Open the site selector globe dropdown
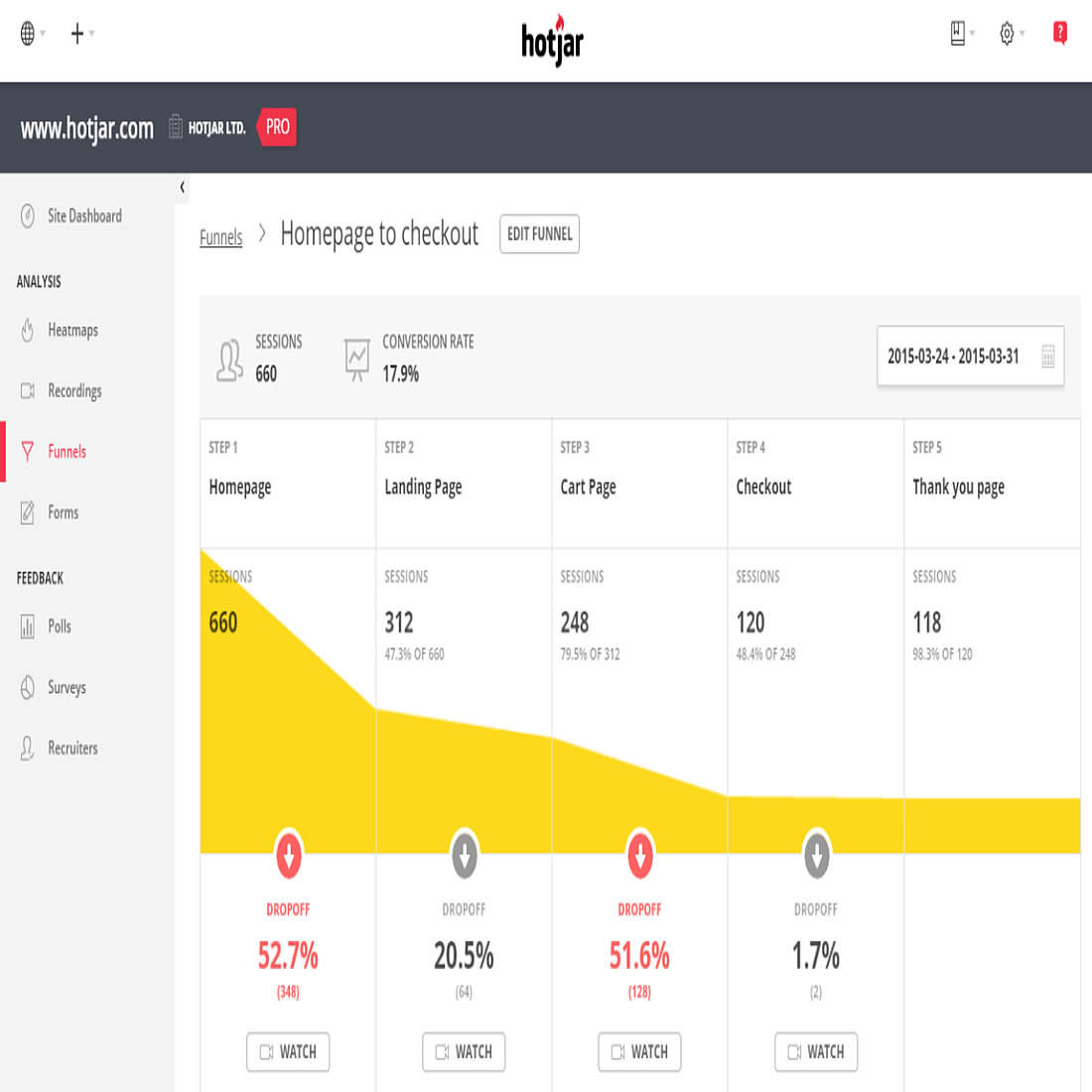This screenshot has height=1092, width=1092. click(29, 33)
